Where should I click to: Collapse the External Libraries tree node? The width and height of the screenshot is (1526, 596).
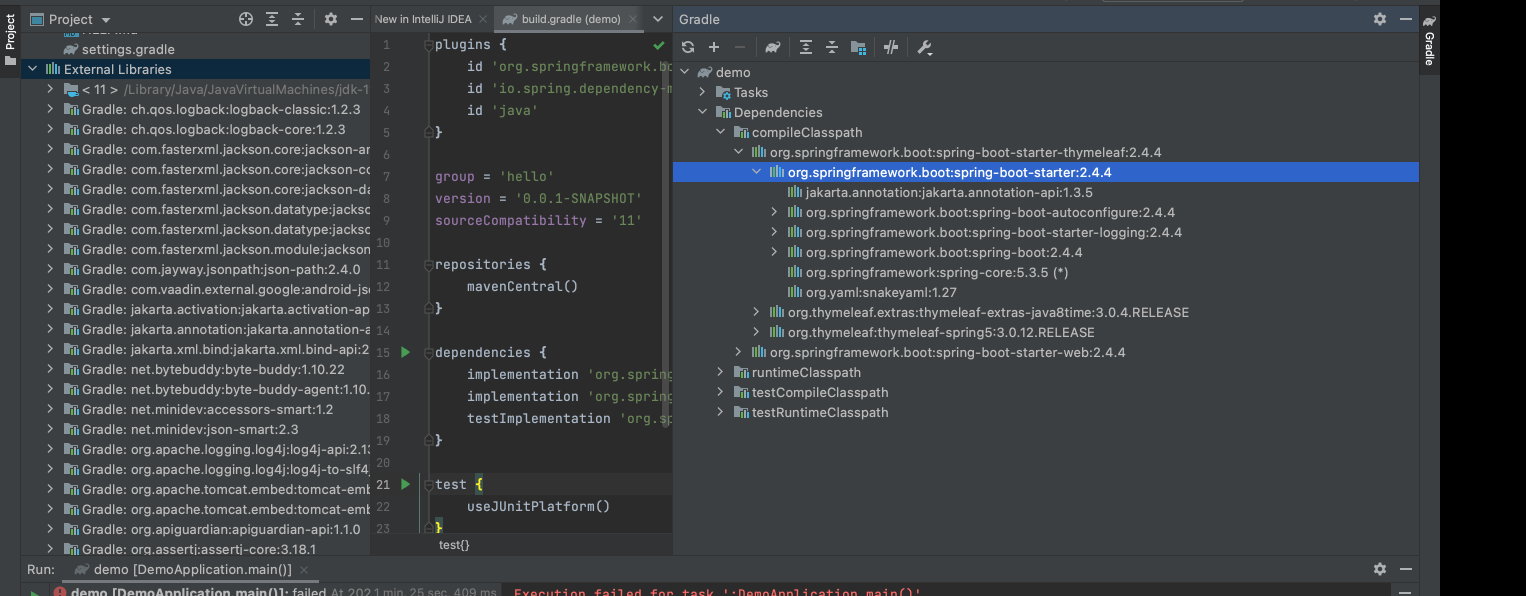pos(32,69)
